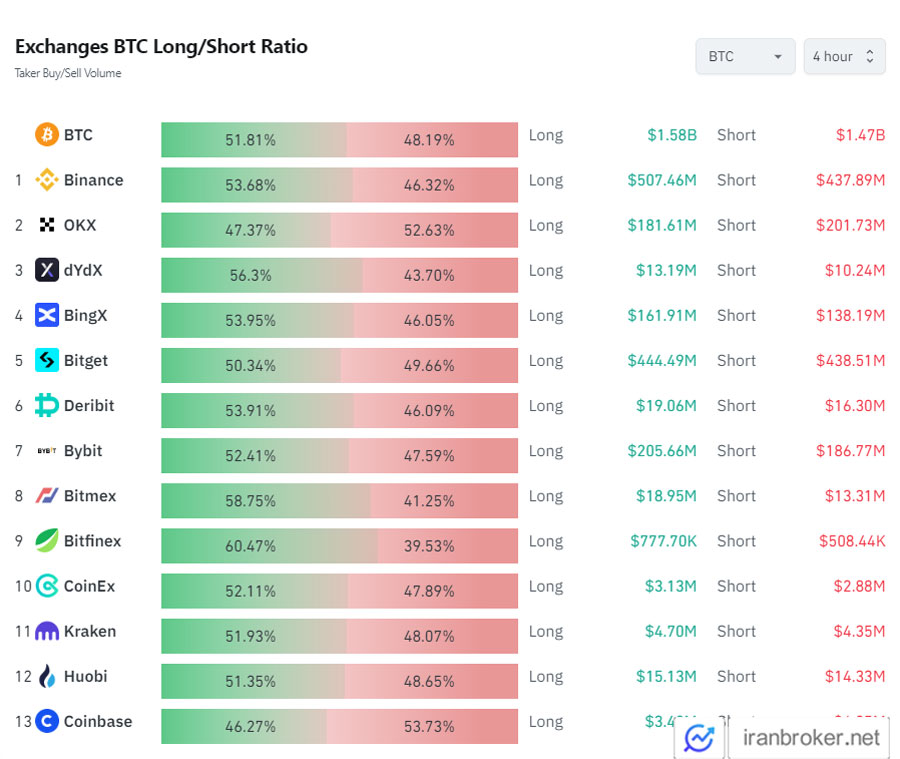Click Bitmex long bar showing 58.75%
The width and height of the screenshot is (900, 759).
pos(266,501)
